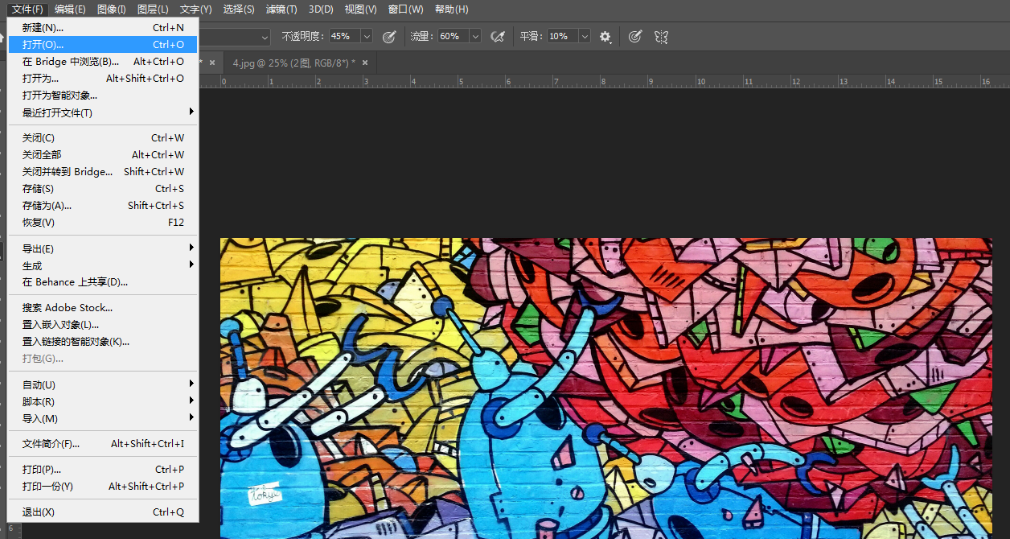The width and height of the screenshot is (1010, 539).
Task: Click the 不透明度 45% value field
Action: pyautogui.click(x=345, y=37)
